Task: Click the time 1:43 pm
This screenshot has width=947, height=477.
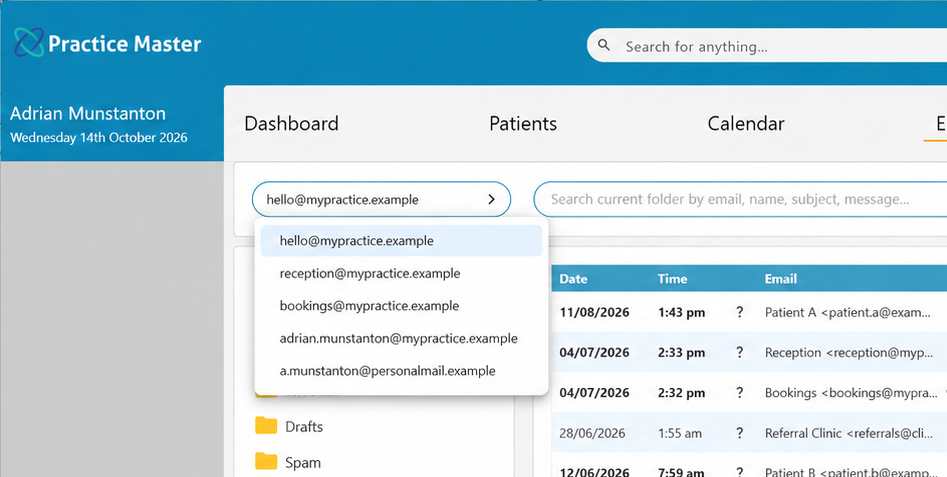Action: click(681, 312)
